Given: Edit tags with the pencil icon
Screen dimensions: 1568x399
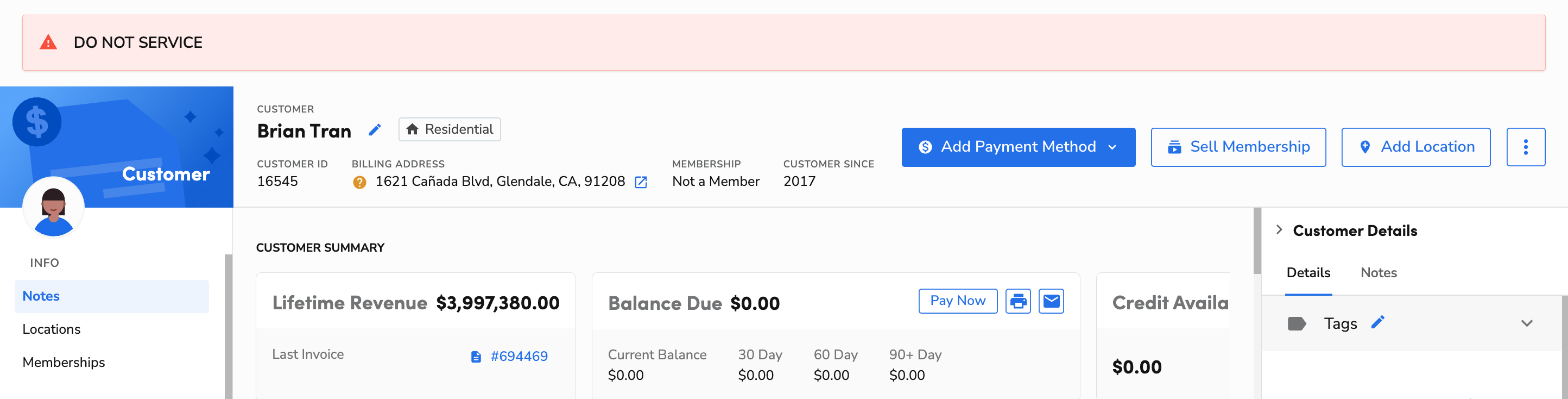Looking at the screenshot, I should (x=1377, y=322).
